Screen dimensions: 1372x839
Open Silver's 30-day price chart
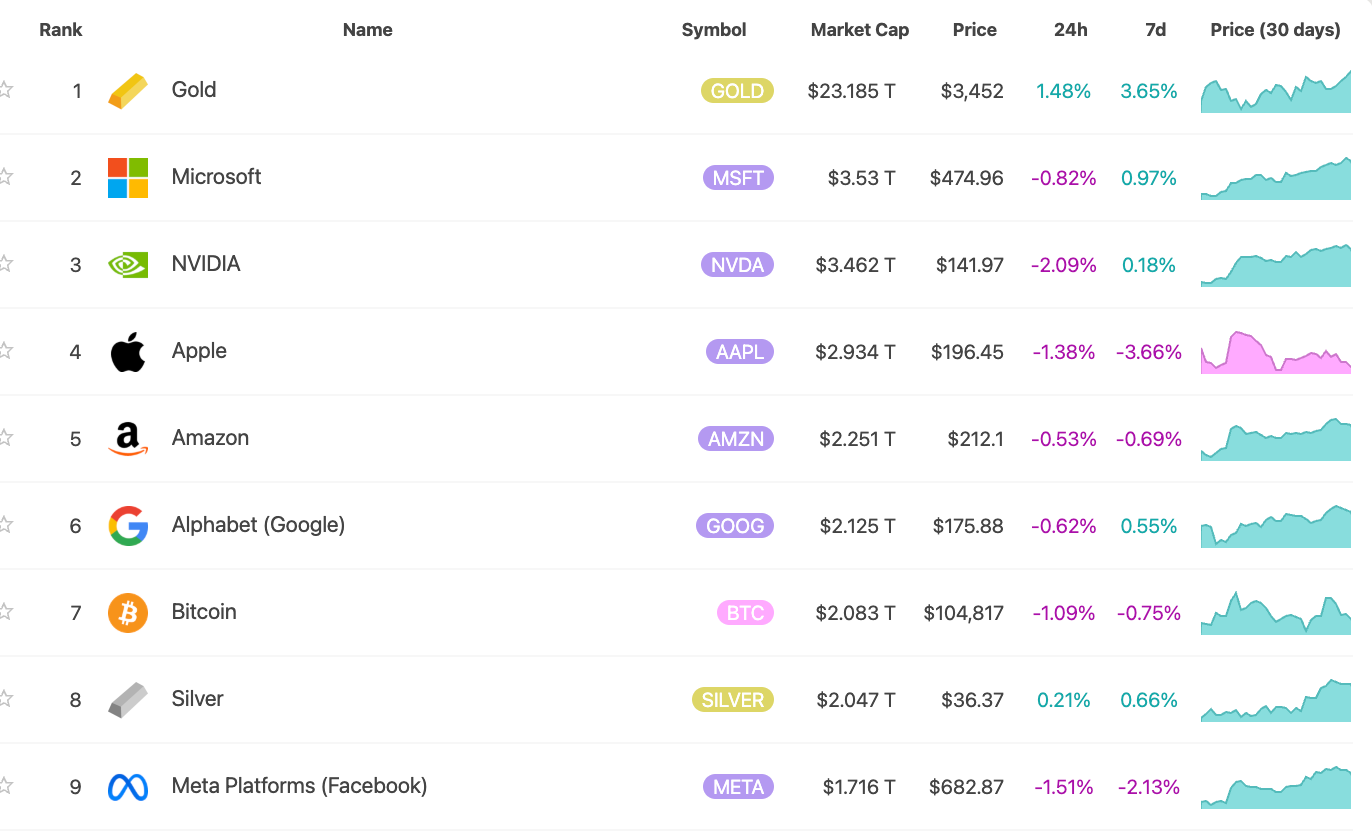(1276, 700)
